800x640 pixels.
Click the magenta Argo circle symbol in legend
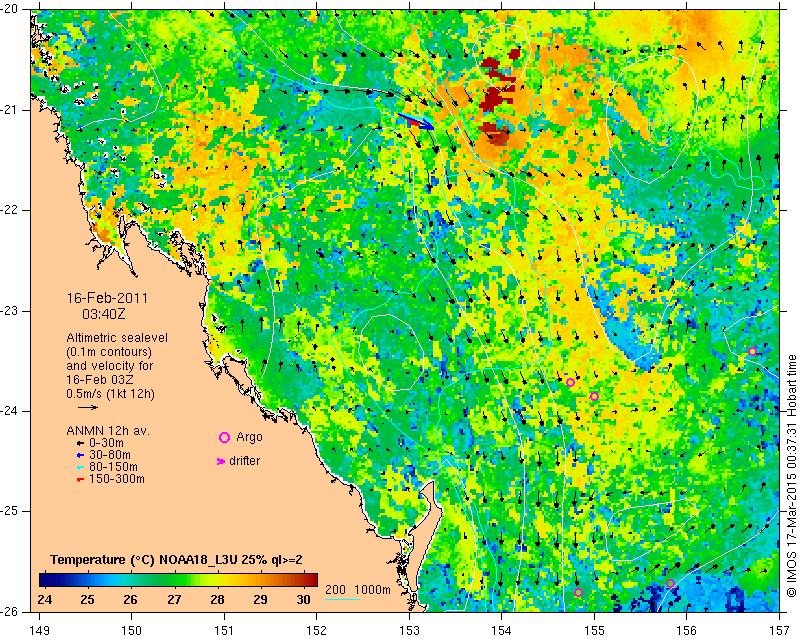pos(224,437)
